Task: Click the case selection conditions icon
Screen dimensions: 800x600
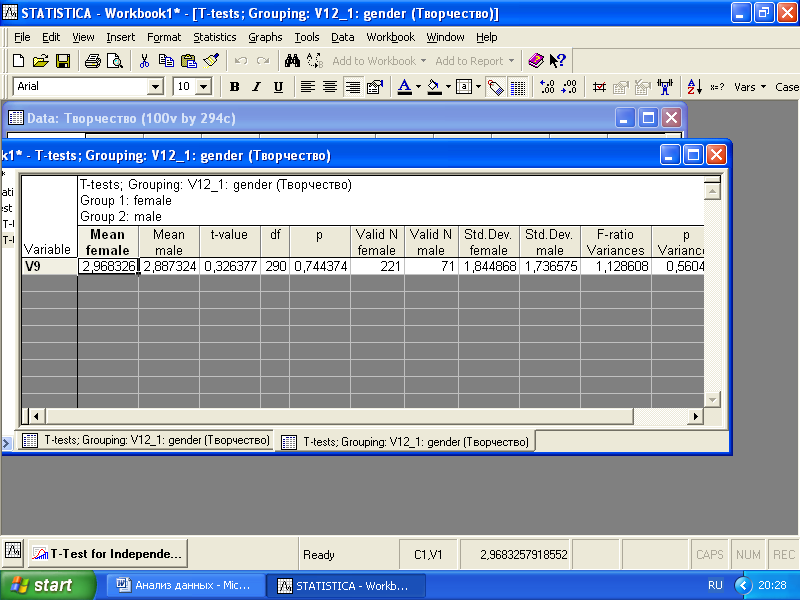Action: [x=599, y=87]
